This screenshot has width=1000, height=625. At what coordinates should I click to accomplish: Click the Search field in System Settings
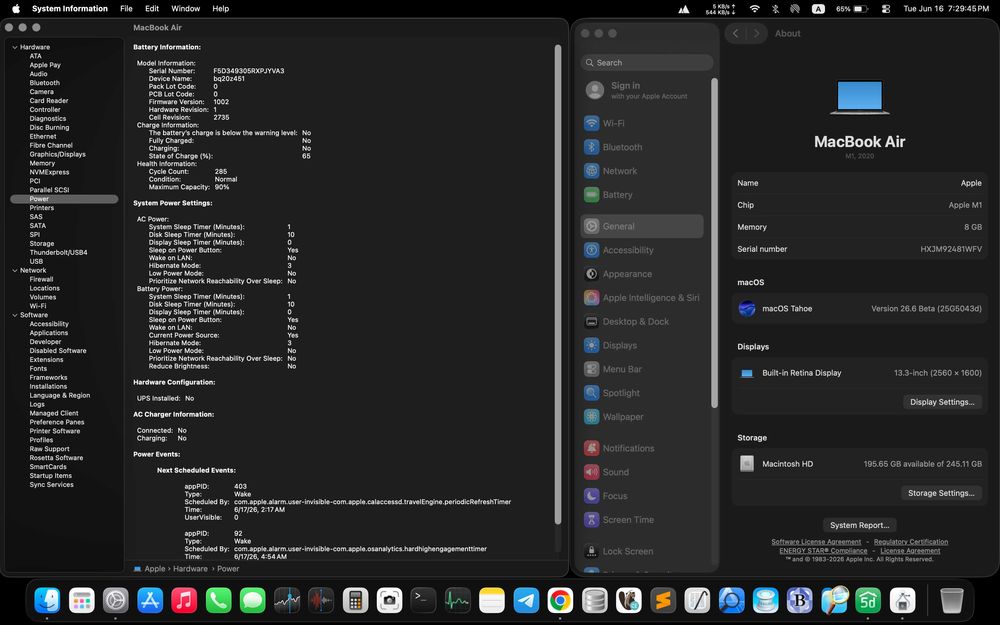click(x=647, y=62)
